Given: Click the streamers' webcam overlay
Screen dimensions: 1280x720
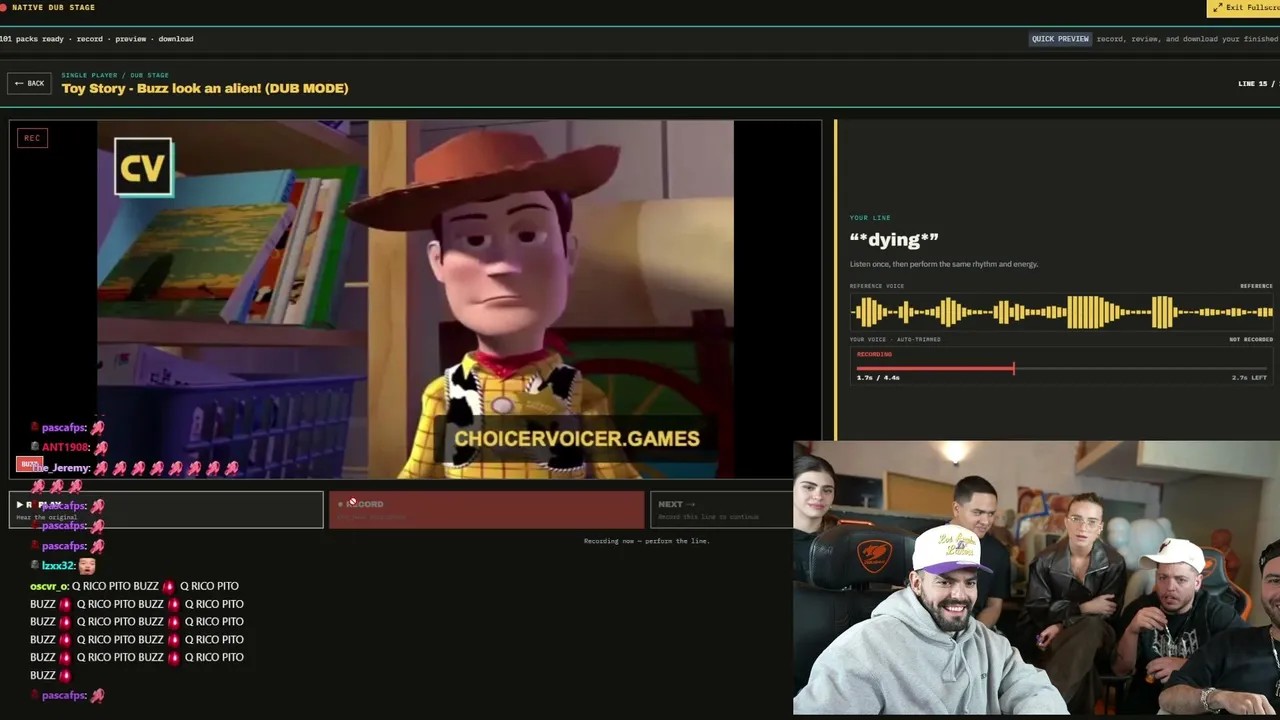Looking at the screenshot, I should 1036,578.
